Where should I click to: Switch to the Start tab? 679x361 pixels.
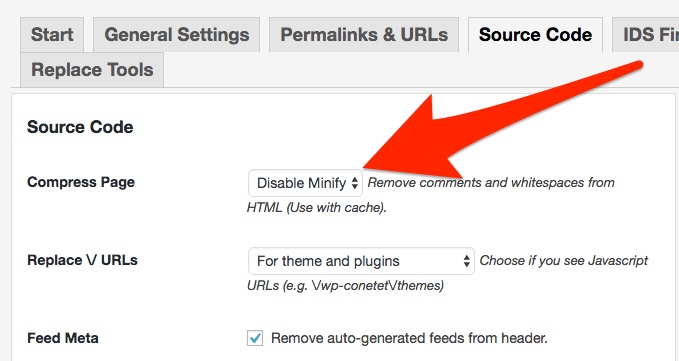click(52, 35)
